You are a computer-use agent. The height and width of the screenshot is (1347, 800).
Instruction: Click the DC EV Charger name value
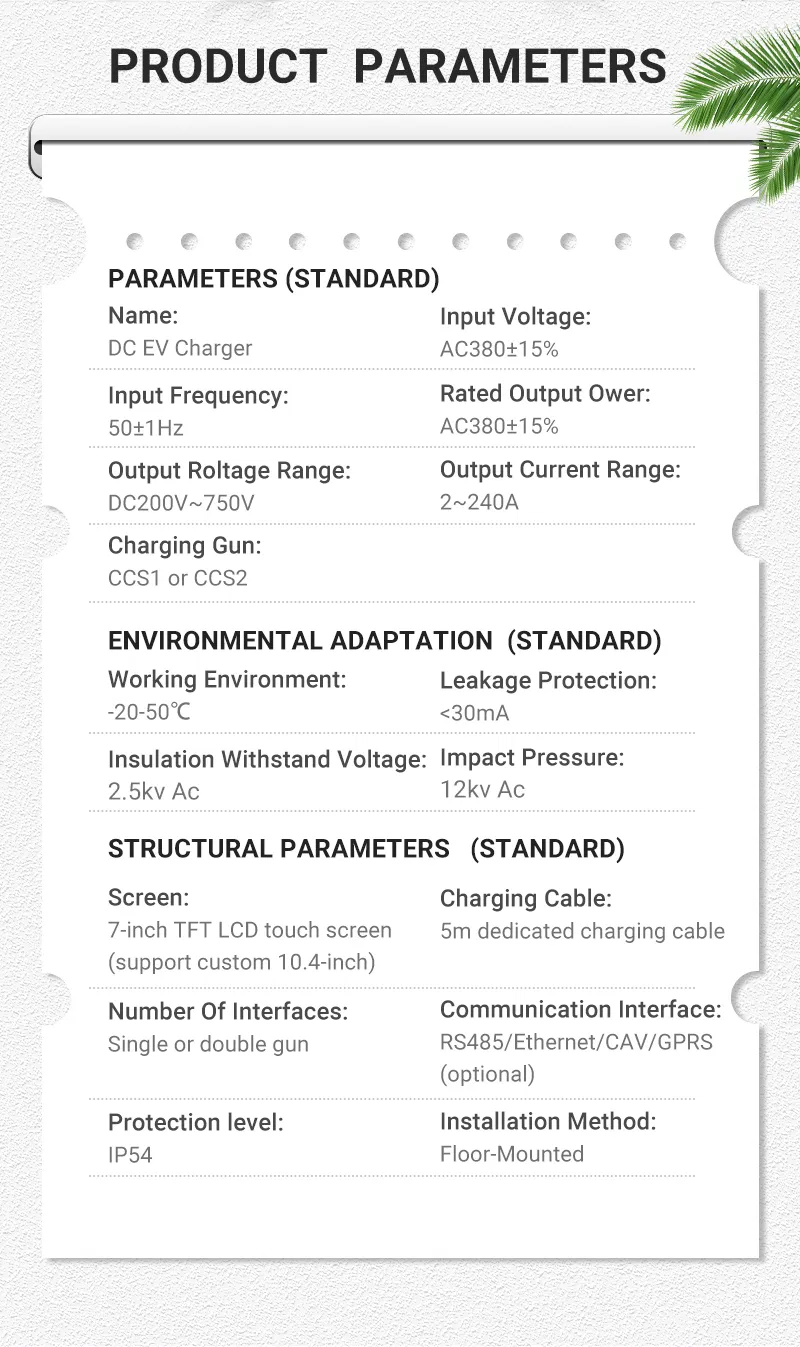coord(180,349)
